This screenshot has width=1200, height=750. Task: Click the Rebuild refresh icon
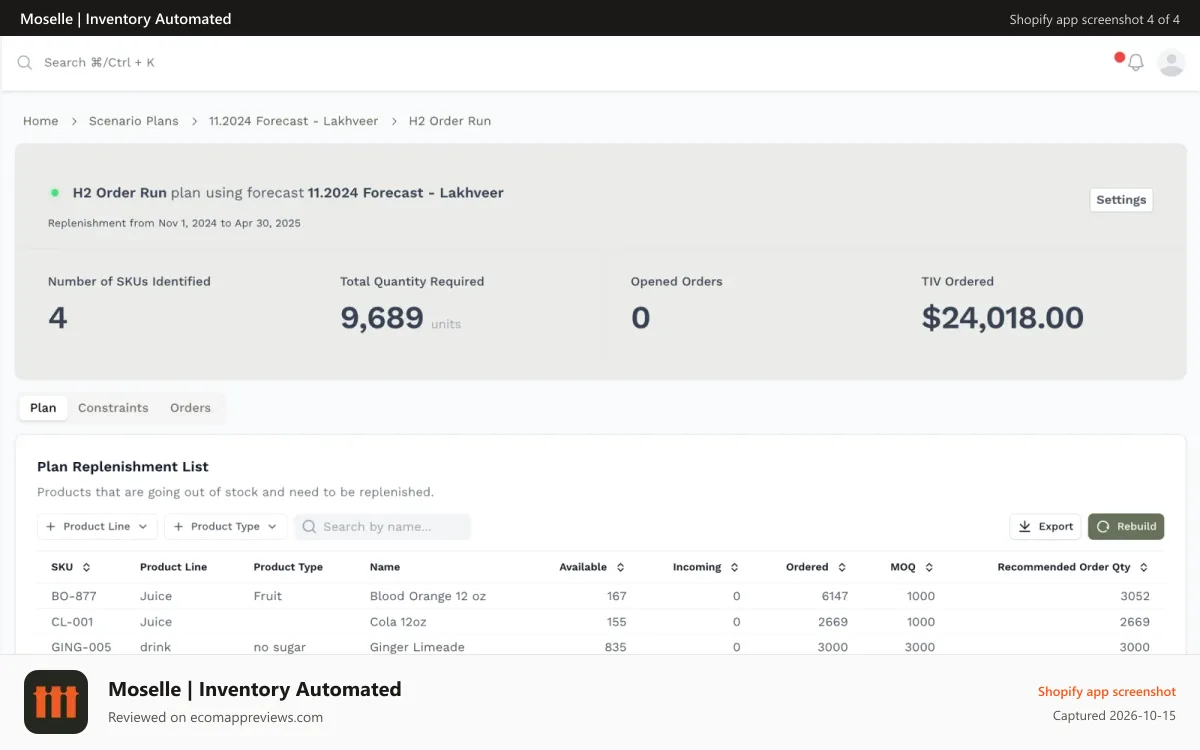pyautogui.click(x=1103, y=526)
